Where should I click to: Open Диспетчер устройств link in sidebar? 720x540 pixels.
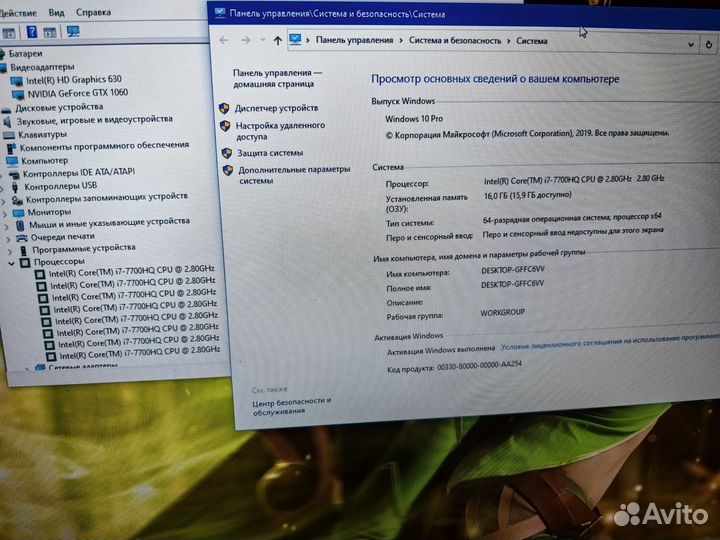click(x=277, y=108)
